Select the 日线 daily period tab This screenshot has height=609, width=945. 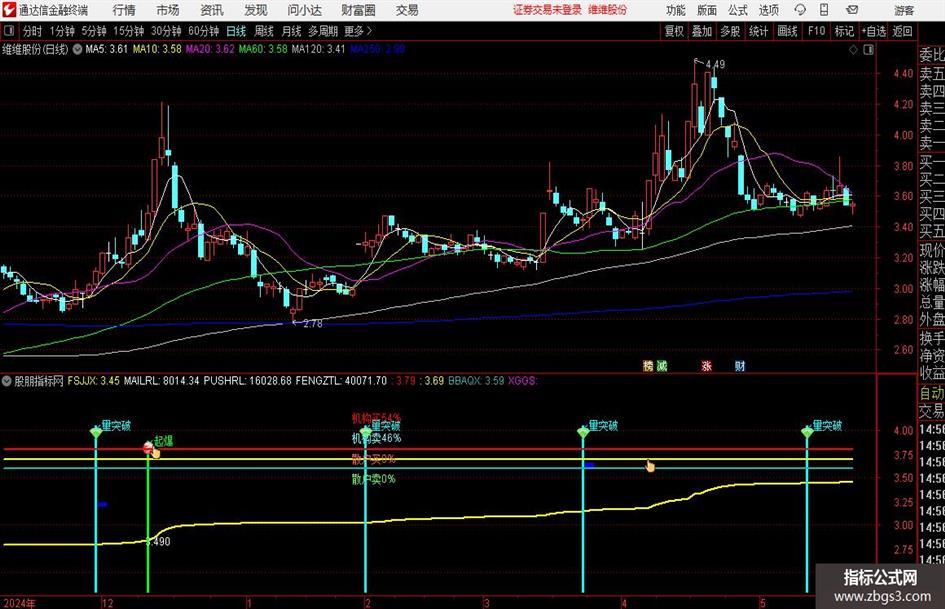click(x=236, y=31)
